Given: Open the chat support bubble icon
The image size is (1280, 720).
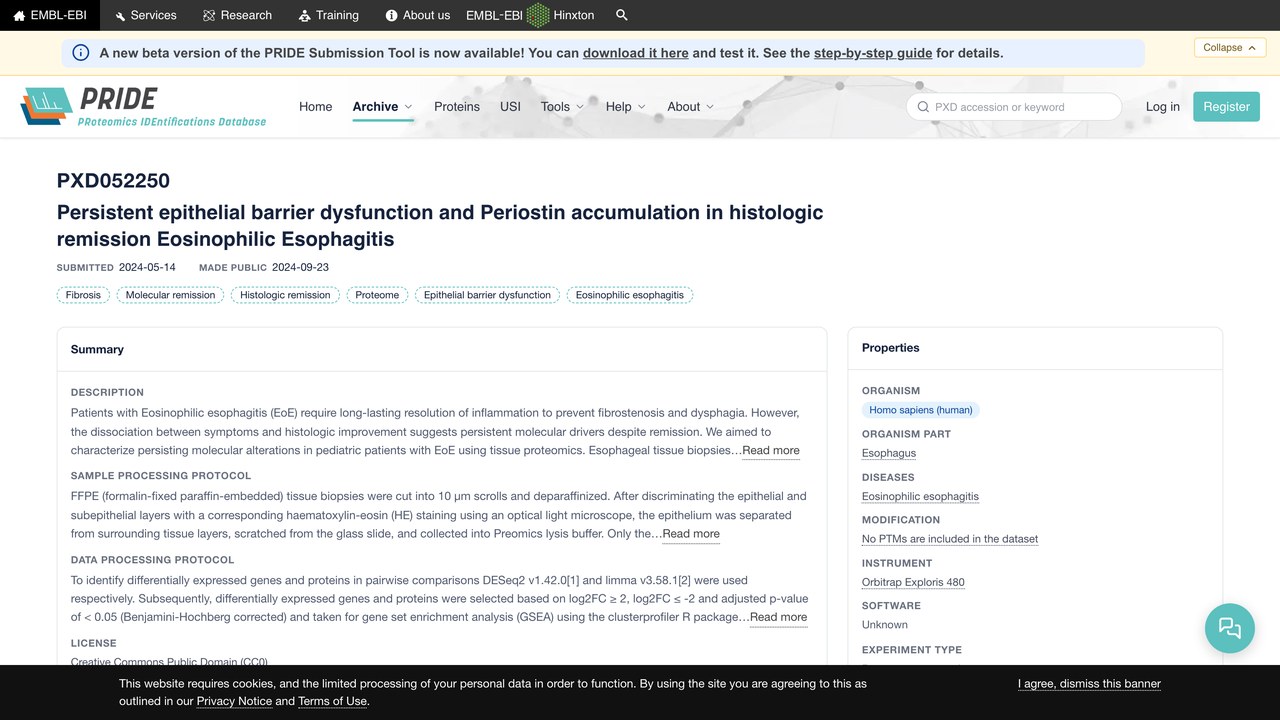Looking at the screenshot, I should (x=1230, y=628).
